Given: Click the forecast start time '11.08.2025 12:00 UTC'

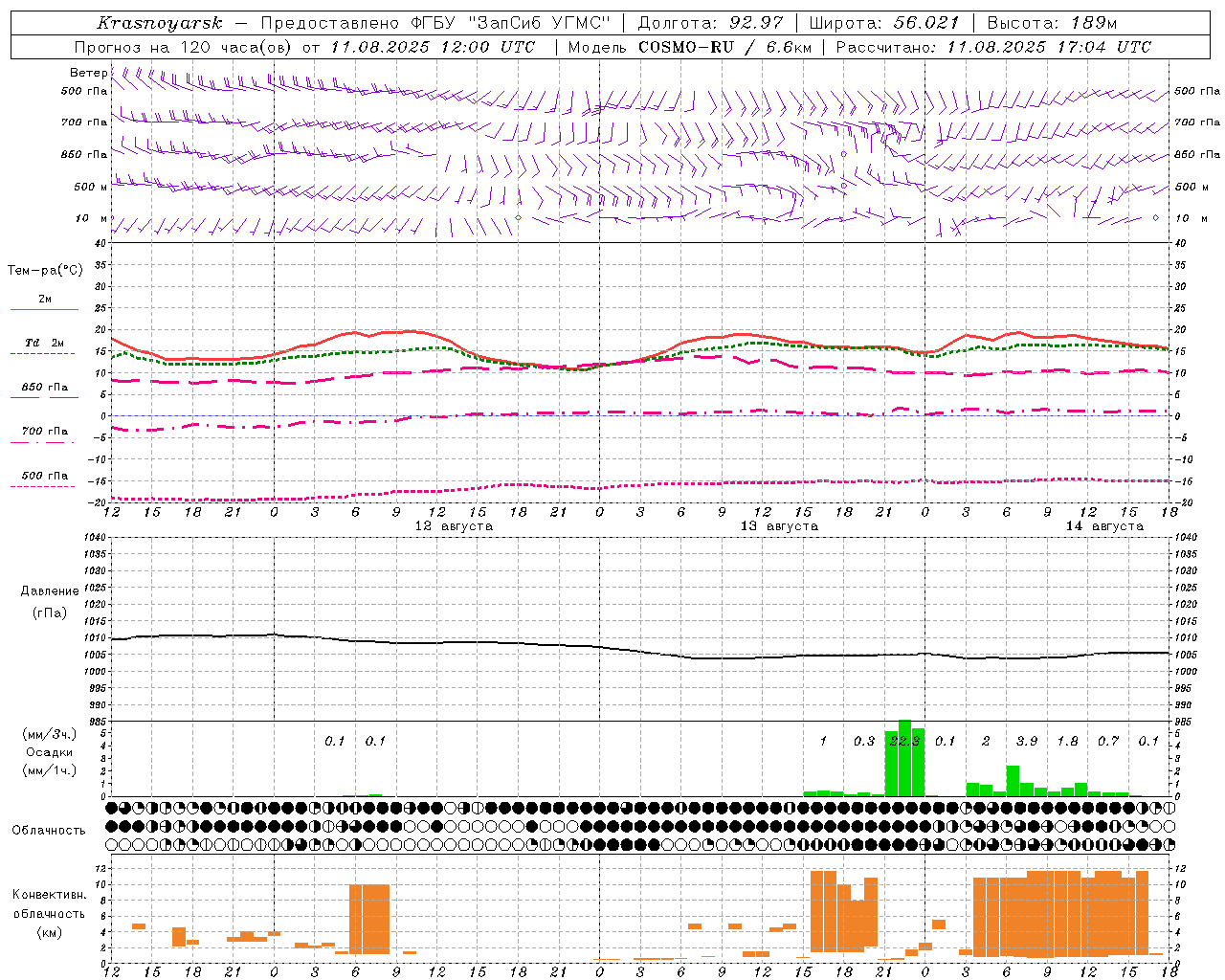Looking at the screenshot, I should coord(434,47).
